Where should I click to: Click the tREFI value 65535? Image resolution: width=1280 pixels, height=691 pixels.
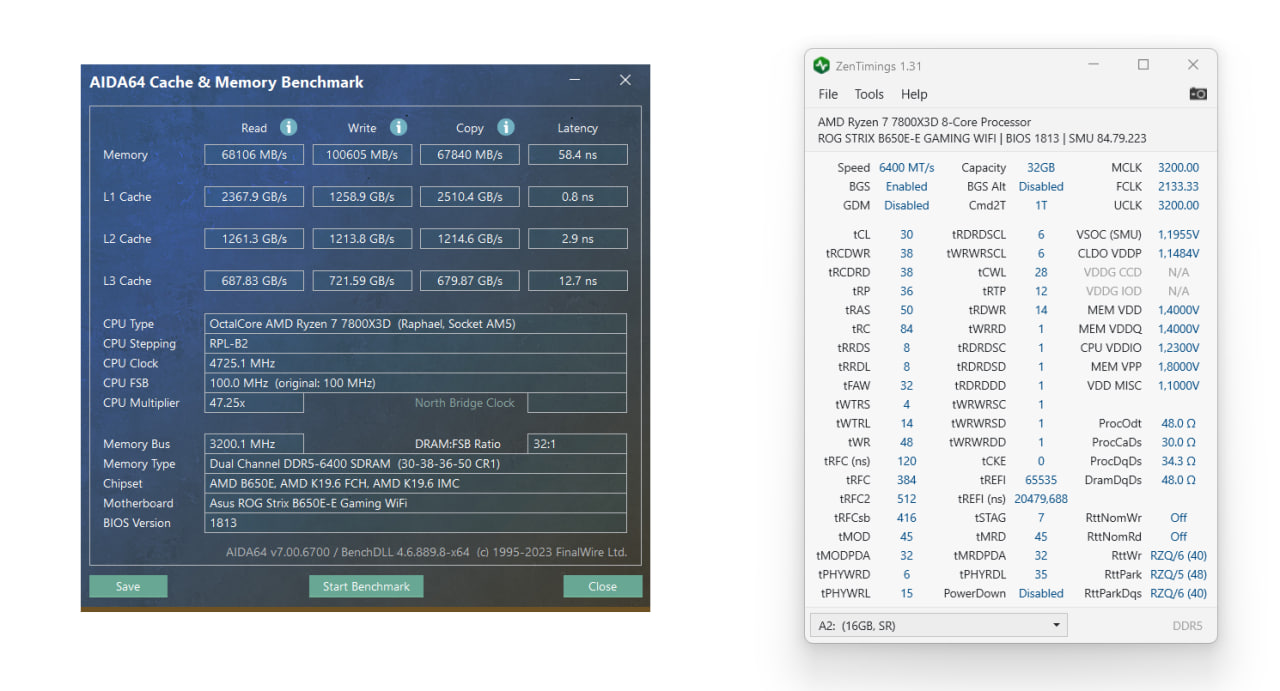tap(1041, 480)
